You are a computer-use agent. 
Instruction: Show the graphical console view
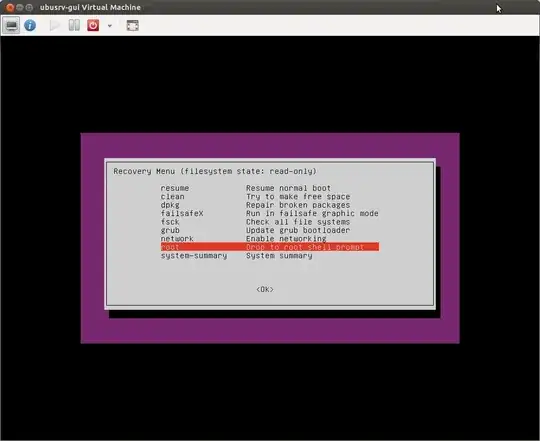point(11,25)
